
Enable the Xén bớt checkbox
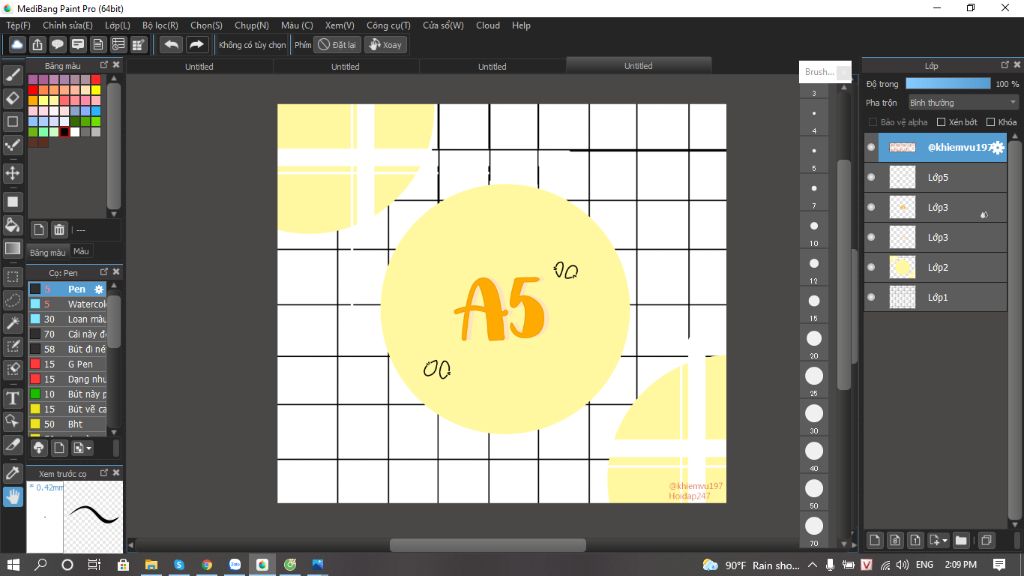pos(941,122)
